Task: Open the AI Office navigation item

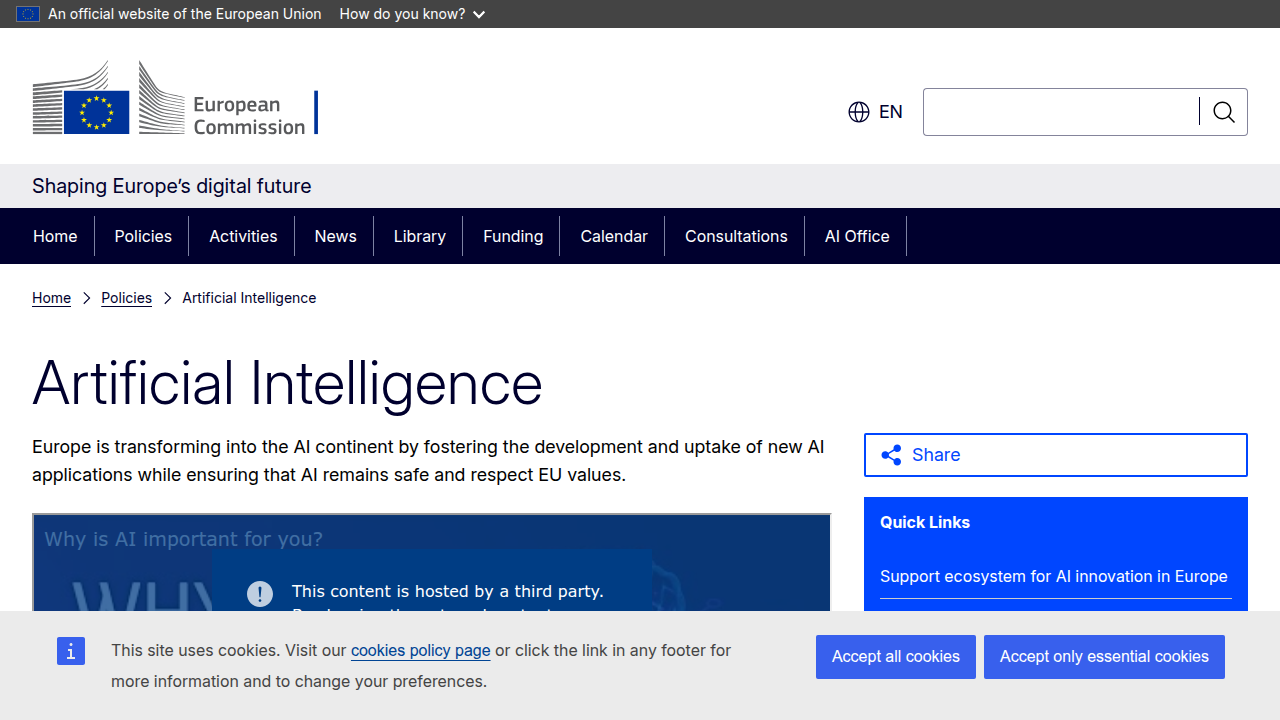Action: point(857,236)
